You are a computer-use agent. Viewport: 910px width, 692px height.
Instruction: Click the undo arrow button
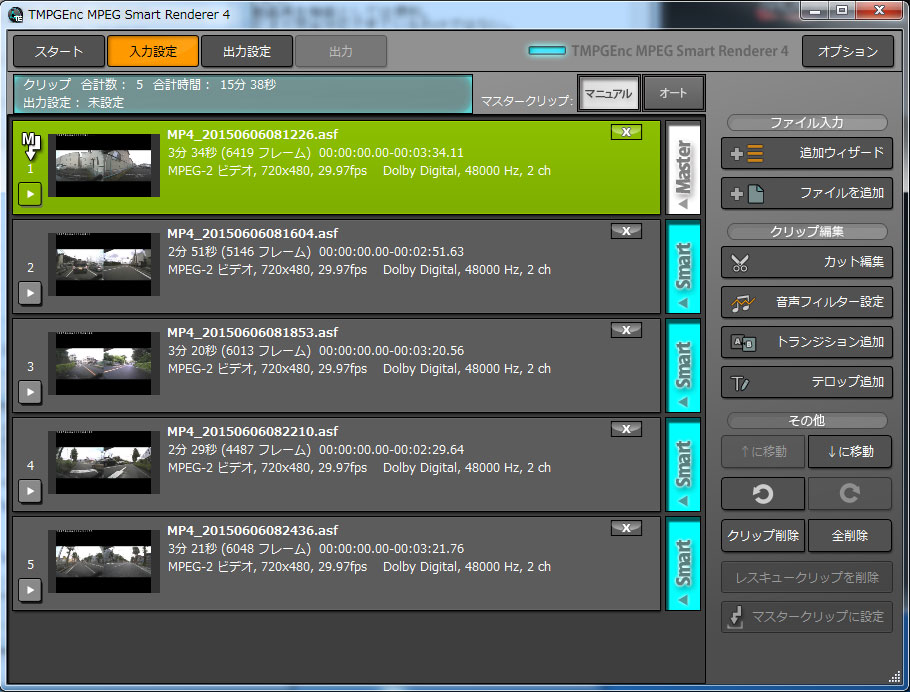pyautogui.click(x=763, y=494)
